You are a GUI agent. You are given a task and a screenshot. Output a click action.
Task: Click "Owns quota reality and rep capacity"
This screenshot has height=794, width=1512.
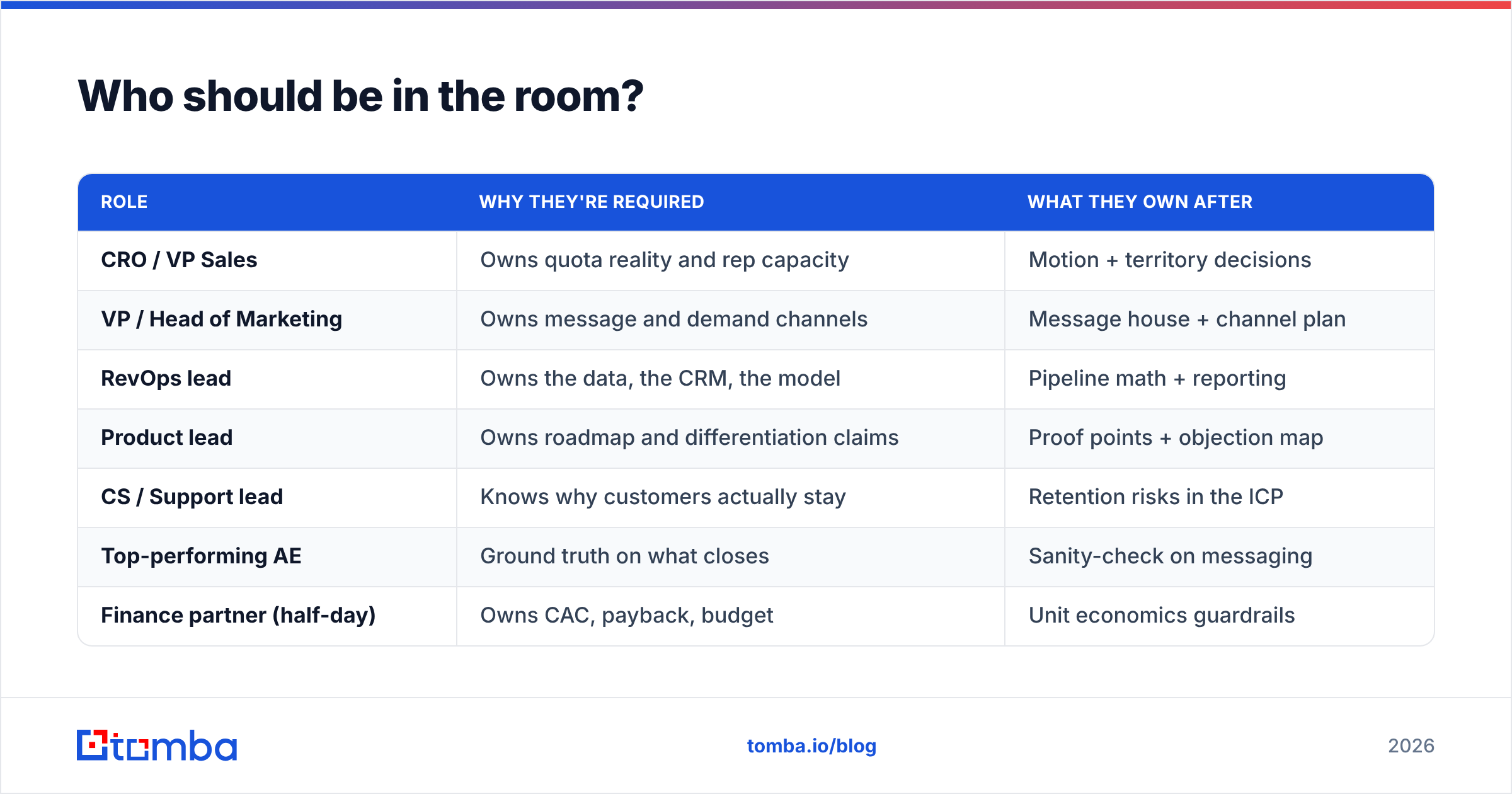pos(665,260)
